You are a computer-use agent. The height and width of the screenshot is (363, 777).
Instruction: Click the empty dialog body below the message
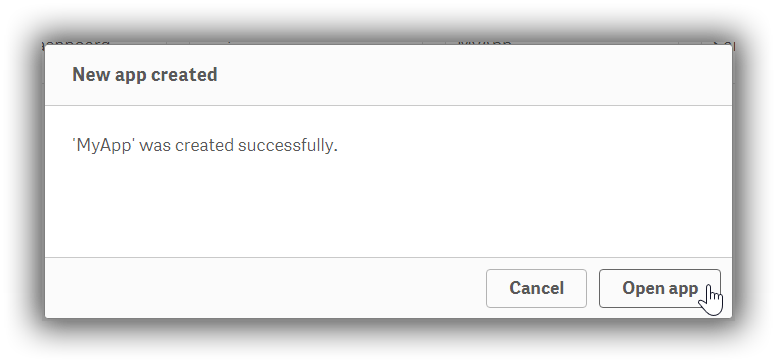coord(388,208)
